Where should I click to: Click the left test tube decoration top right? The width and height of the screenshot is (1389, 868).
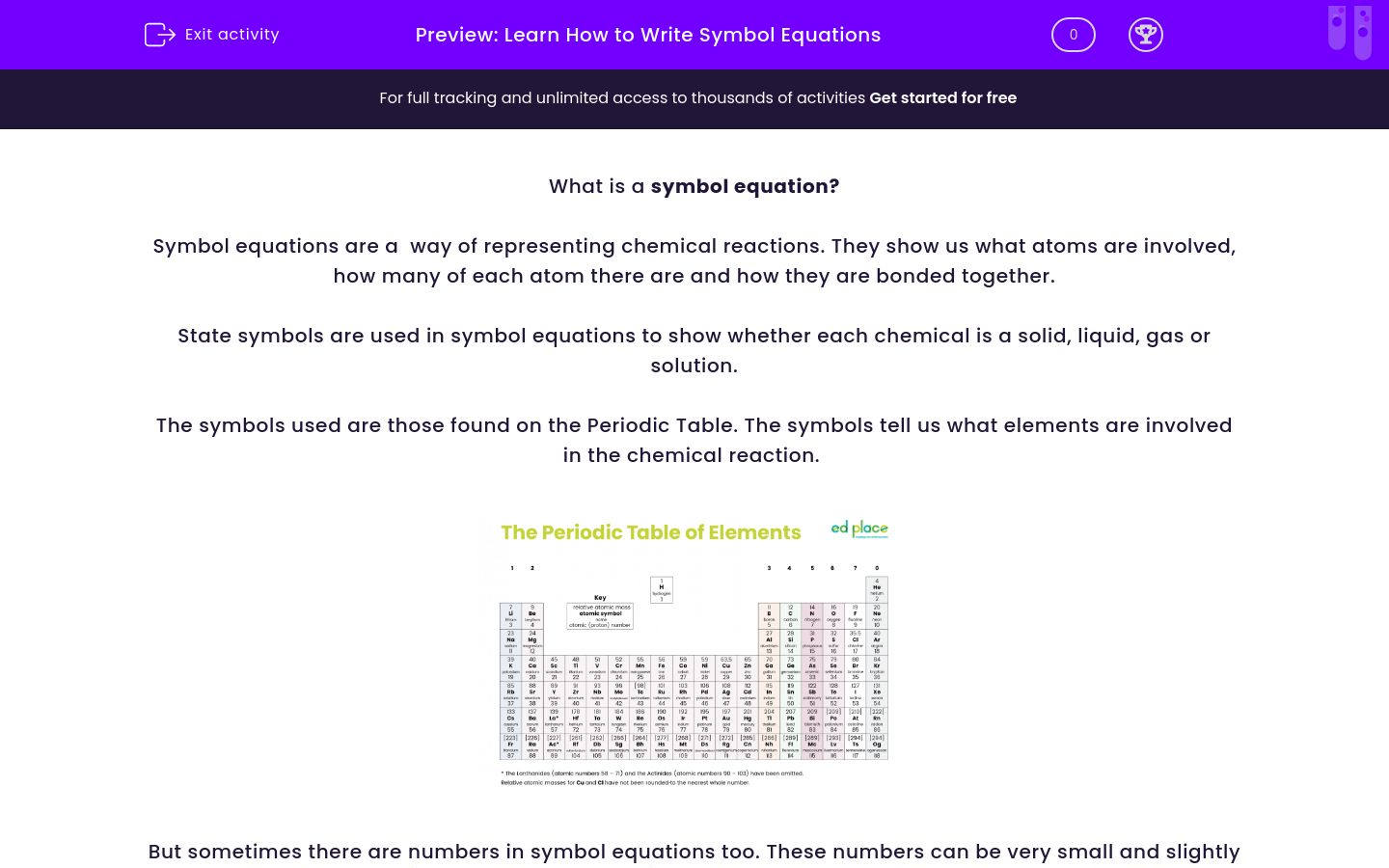point(1339,31)
